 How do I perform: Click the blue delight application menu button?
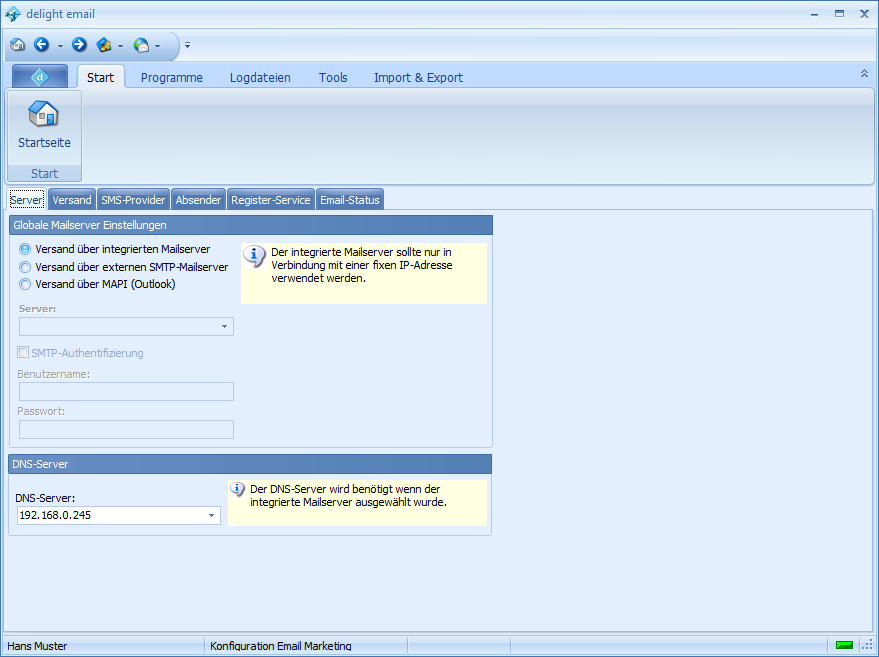tap(40, 77)
